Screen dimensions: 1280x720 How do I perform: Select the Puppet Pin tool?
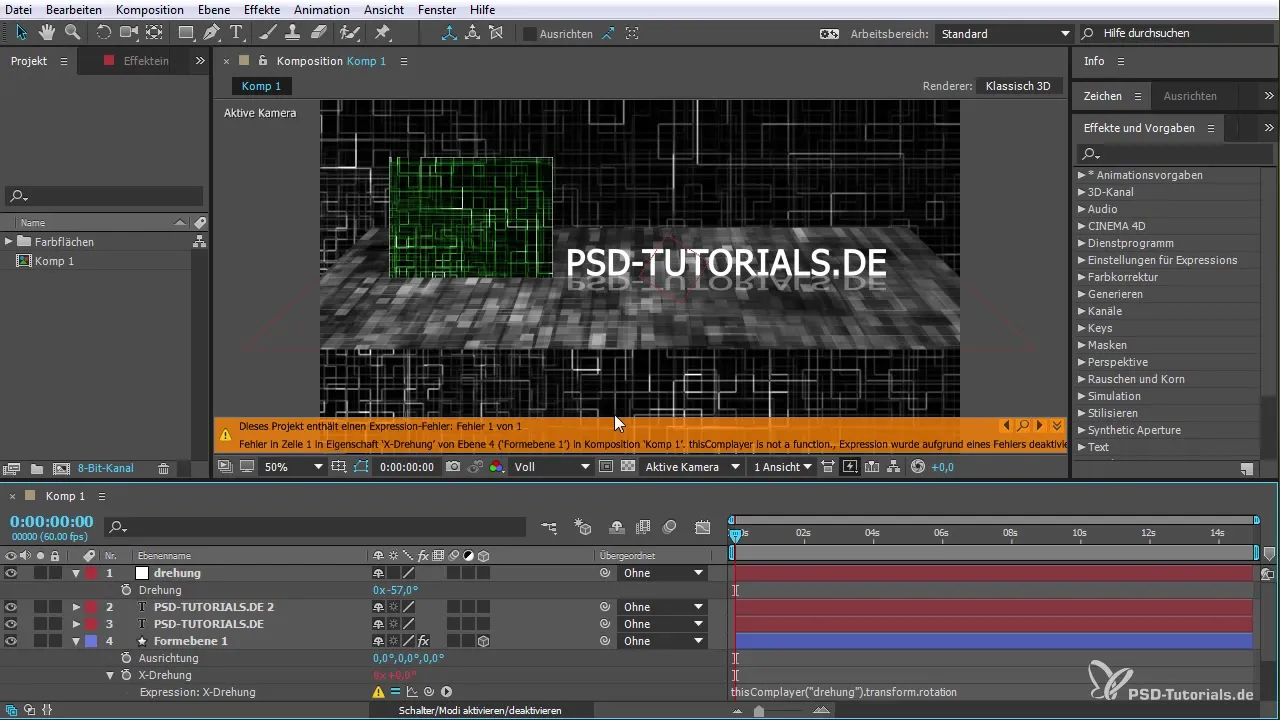click(382, 32)
